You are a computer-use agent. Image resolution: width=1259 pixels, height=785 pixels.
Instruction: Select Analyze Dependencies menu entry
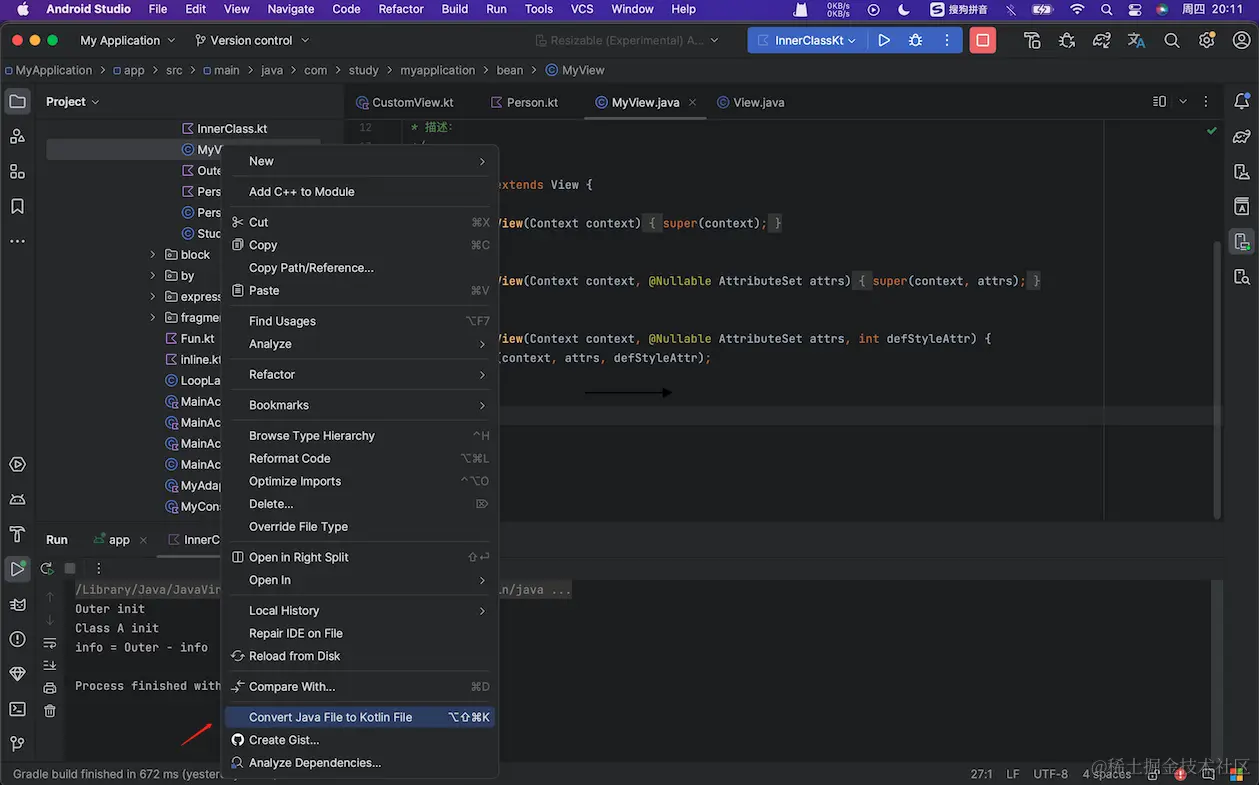point(360,763)
